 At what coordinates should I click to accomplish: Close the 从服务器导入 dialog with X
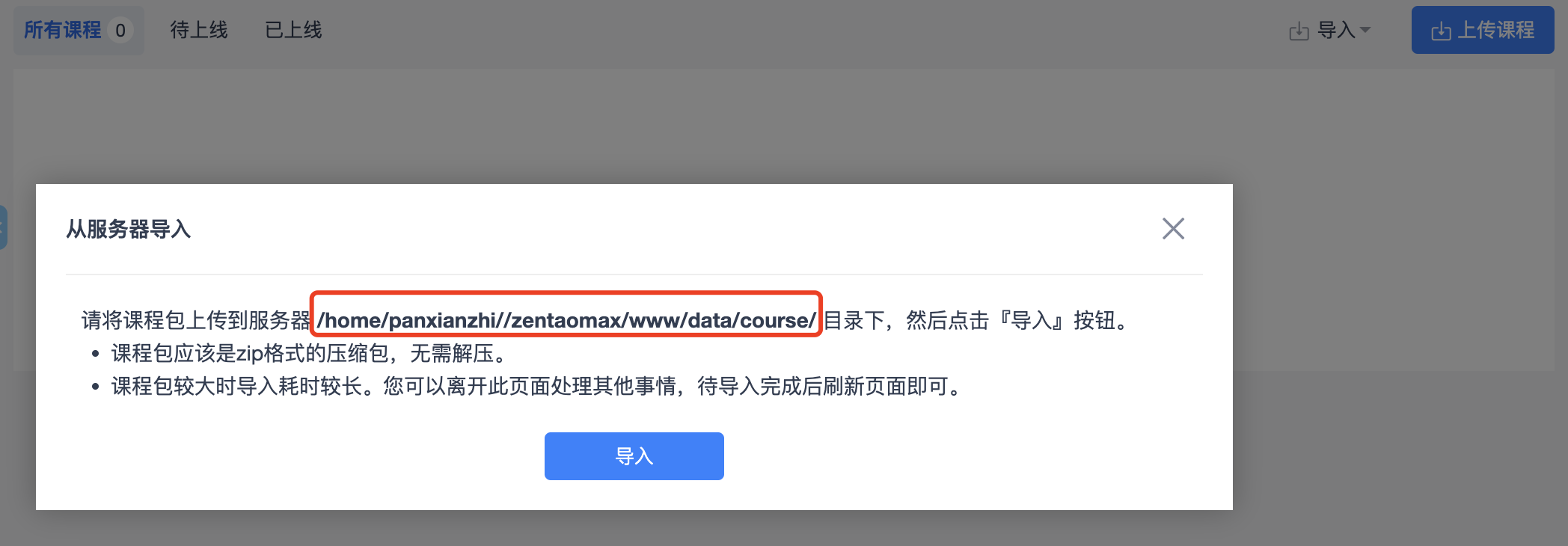[1173, 228]
